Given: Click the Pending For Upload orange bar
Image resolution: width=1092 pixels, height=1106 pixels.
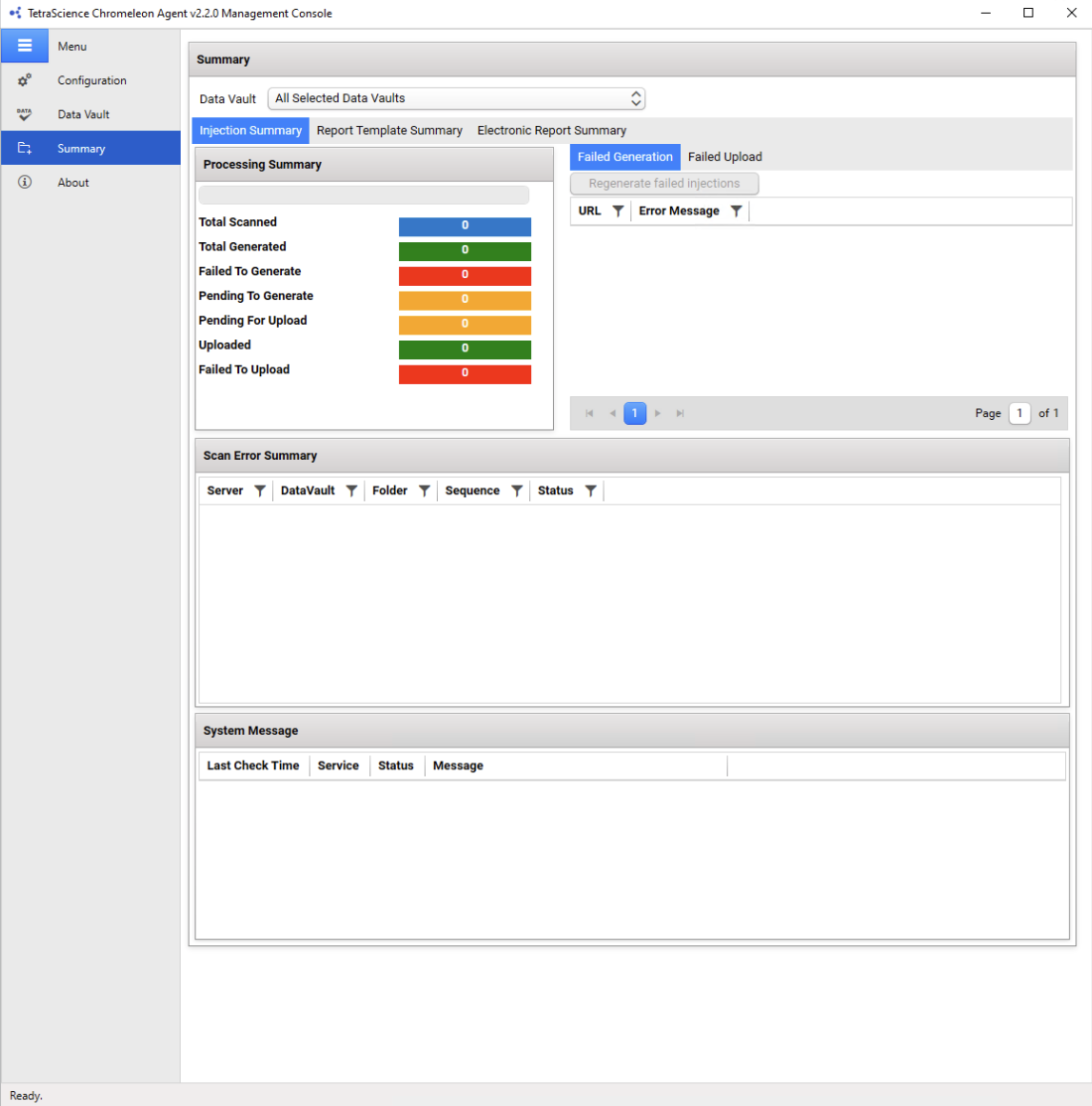Looking at the screenshot, I should coord(465,325).
